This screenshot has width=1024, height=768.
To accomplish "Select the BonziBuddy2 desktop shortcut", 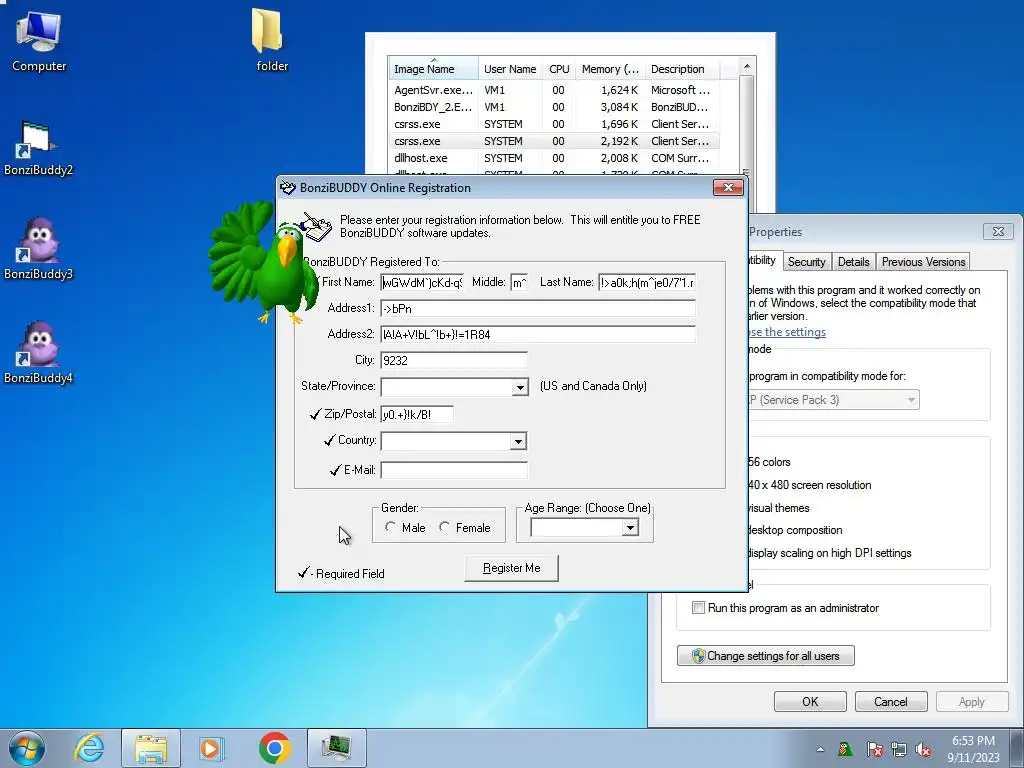I will [38, 149].
